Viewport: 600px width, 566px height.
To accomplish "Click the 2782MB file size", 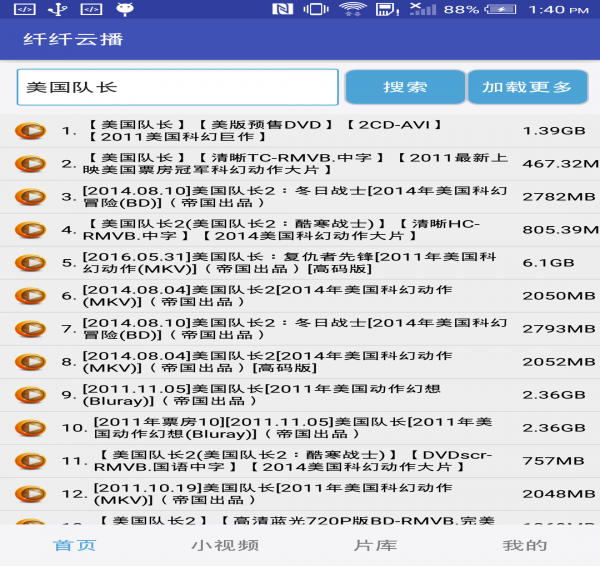I will 559,197.
